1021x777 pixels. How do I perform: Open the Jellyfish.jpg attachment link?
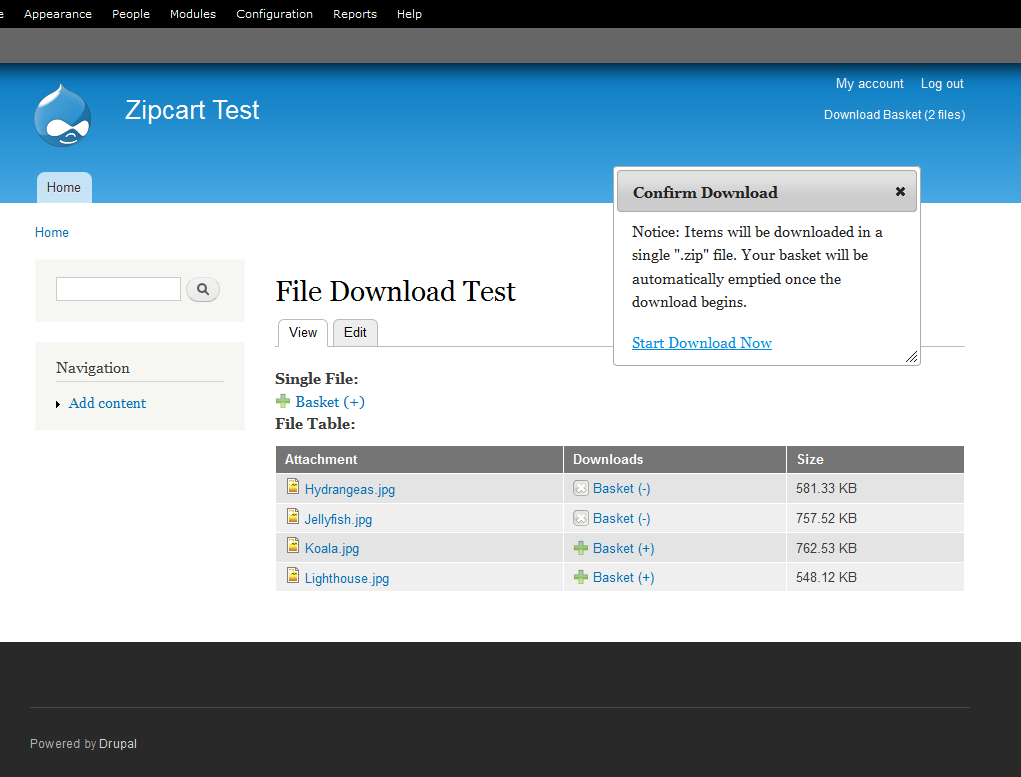click(x=338, y=519)
